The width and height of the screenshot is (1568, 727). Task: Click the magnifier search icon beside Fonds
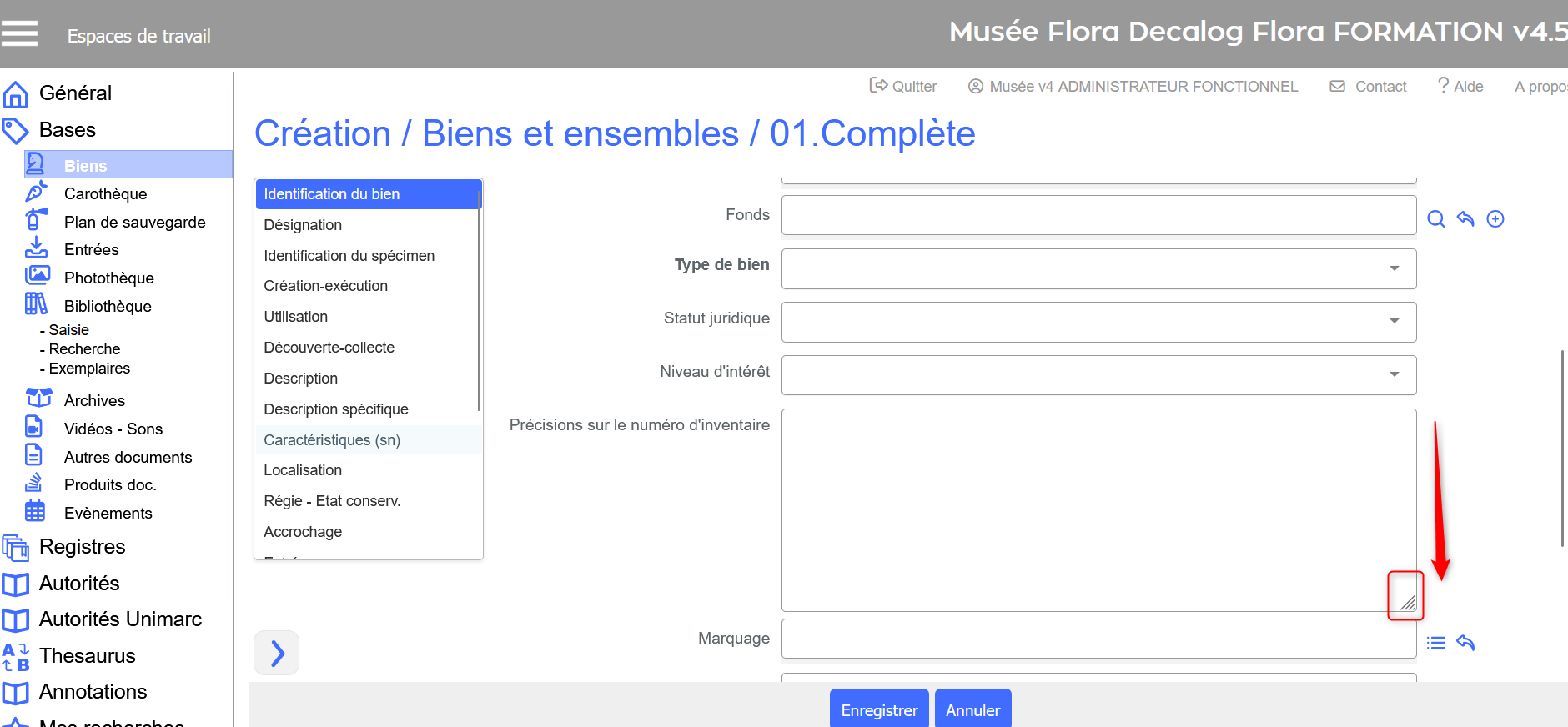pos(1435,219)
